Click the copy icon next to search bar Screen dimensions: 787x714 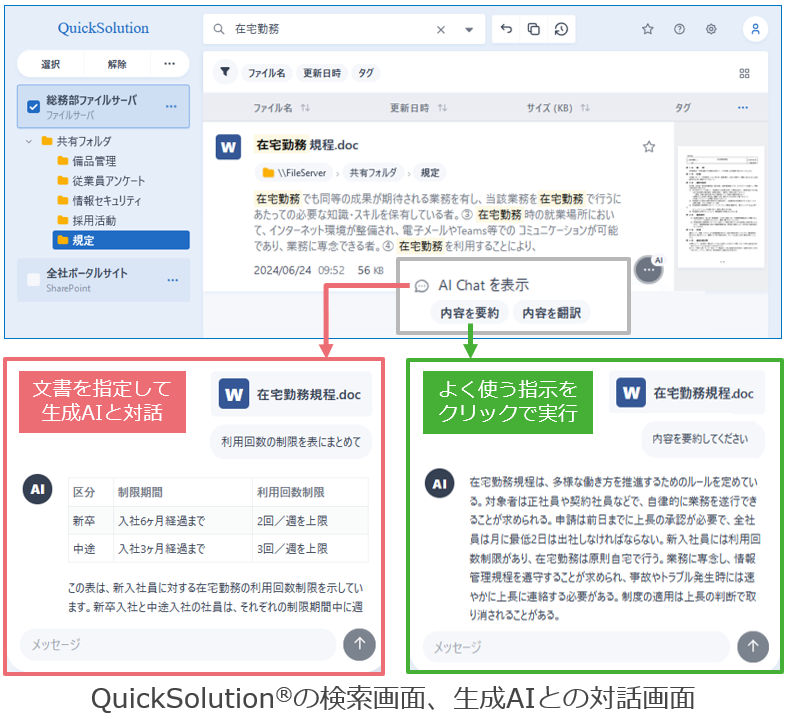tap(533, 30)
